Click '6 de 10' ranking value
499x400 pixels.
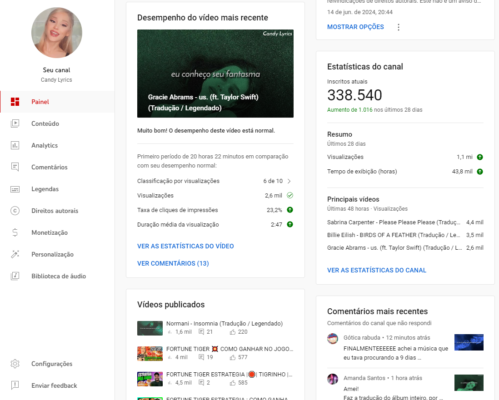pyautogui.click(x=273, y=181)
